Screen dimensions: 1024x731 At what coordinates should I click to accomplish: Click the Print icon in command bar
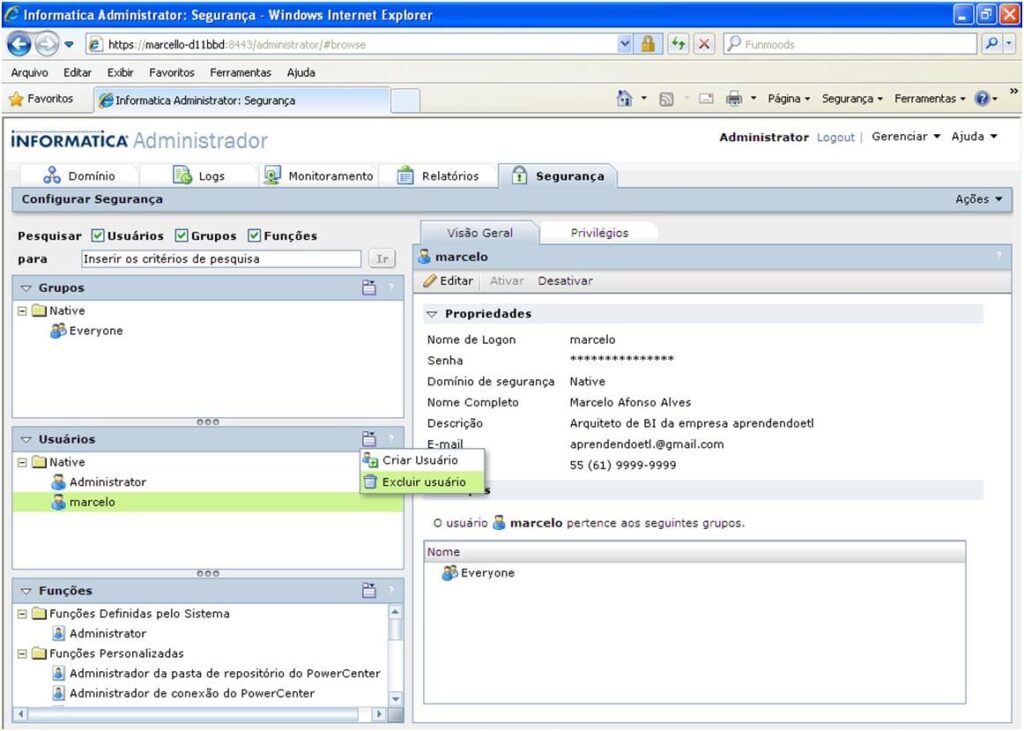point(734,99)
